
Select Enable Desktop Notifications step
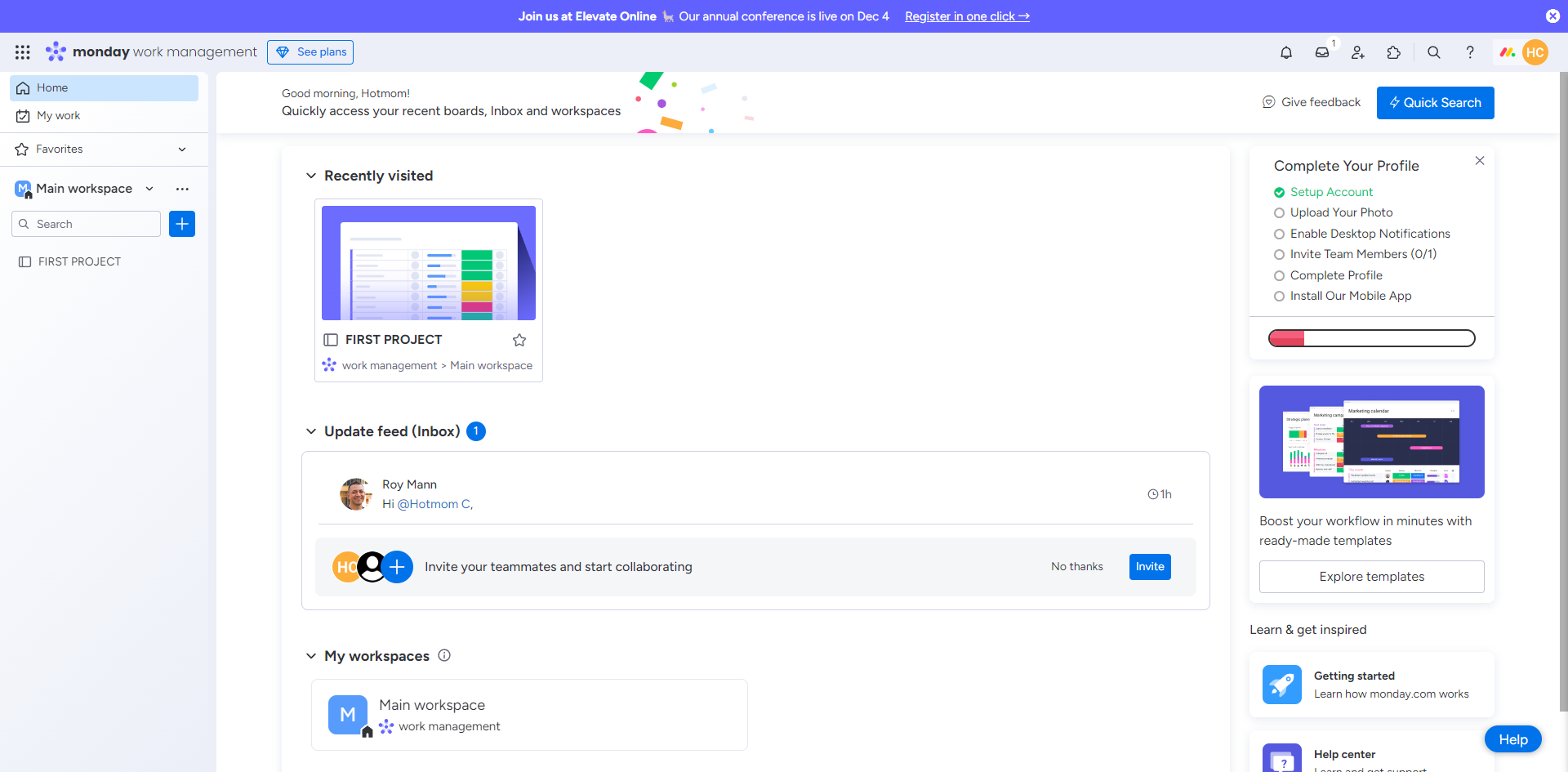click(x=1361, y=234)
